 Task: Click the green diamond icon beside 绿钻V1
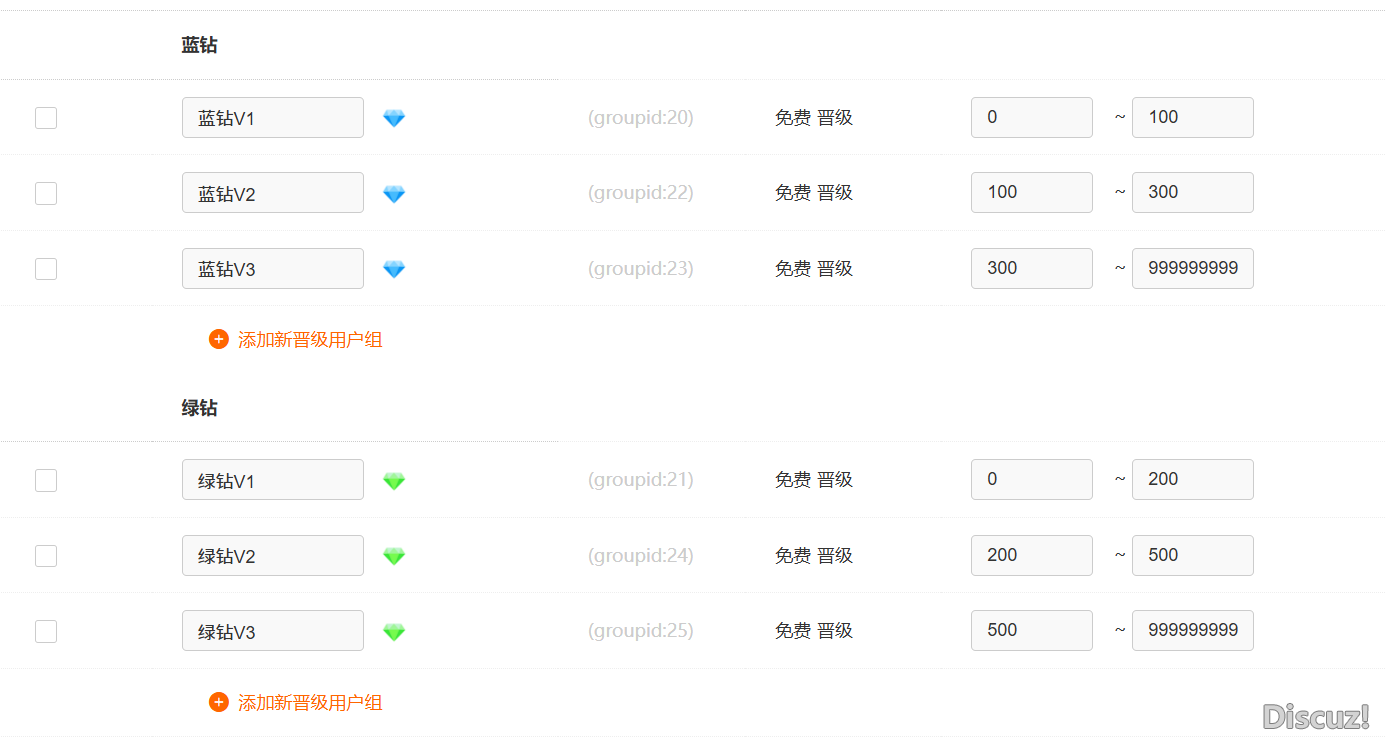(394, 481)
